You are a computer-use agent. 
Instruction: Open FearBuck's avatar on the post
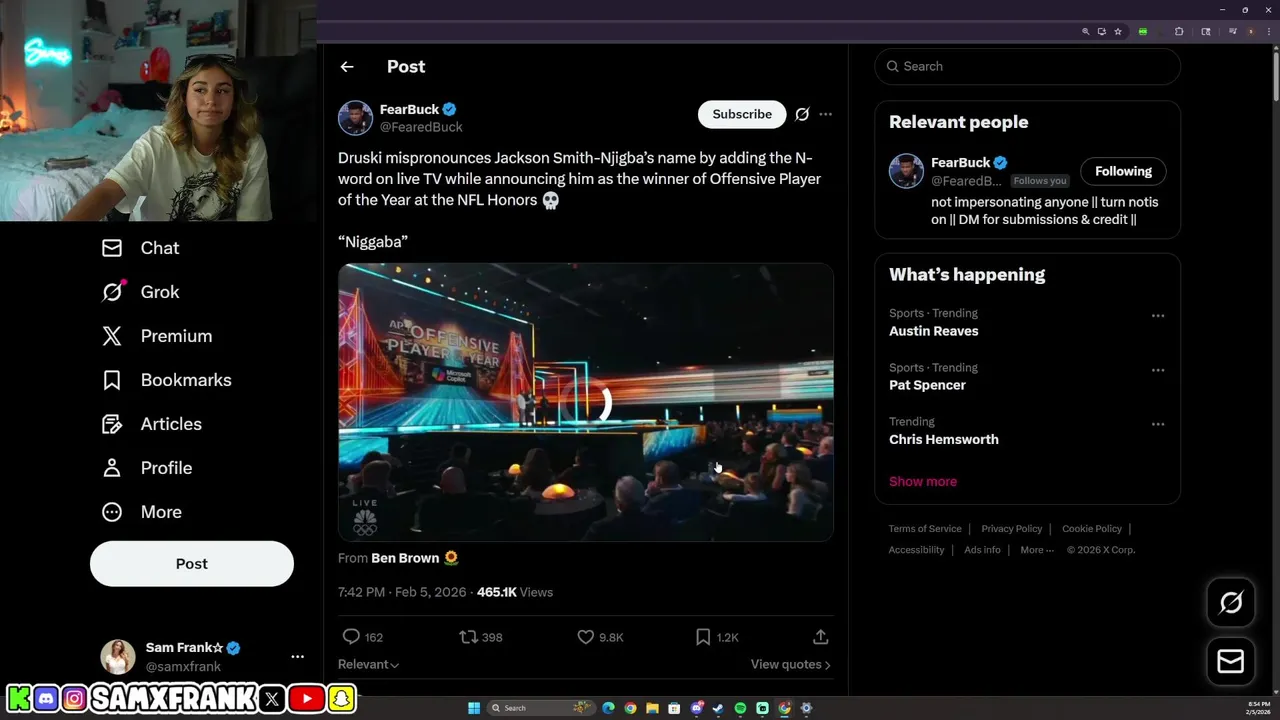point(355,118)
